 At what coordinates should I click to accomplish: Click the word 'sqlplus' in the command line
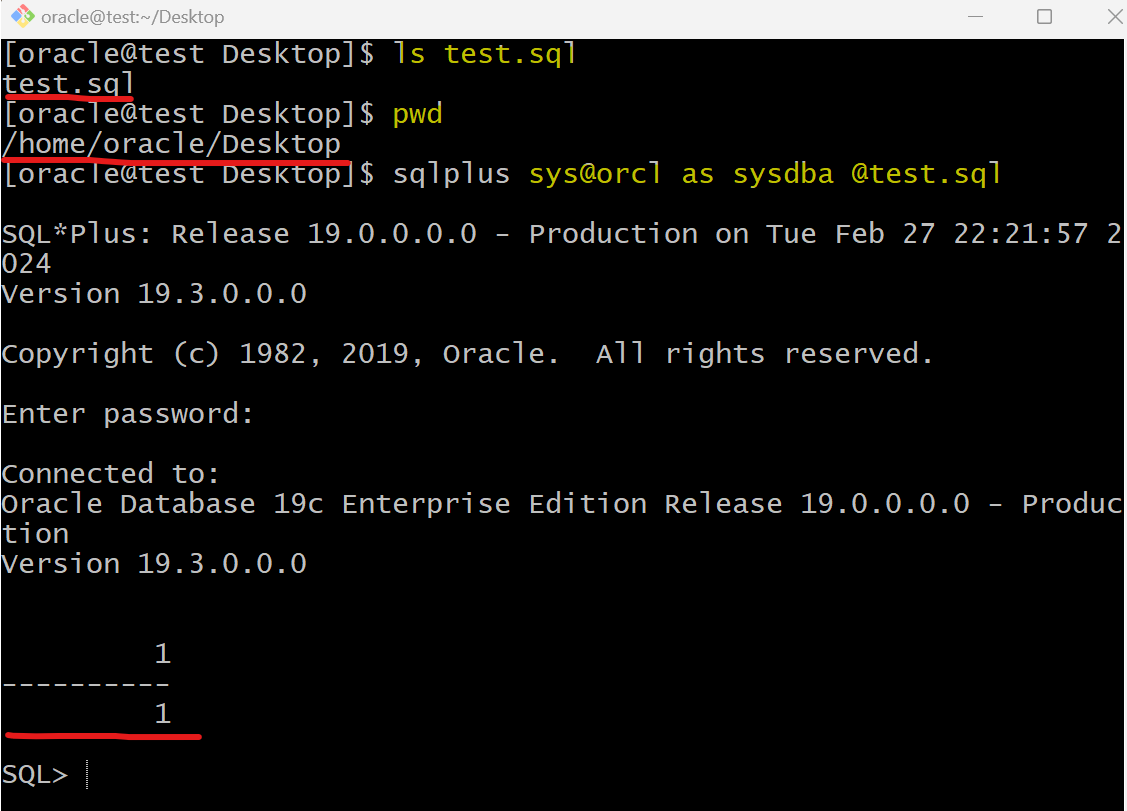click(x=451, y=174)
